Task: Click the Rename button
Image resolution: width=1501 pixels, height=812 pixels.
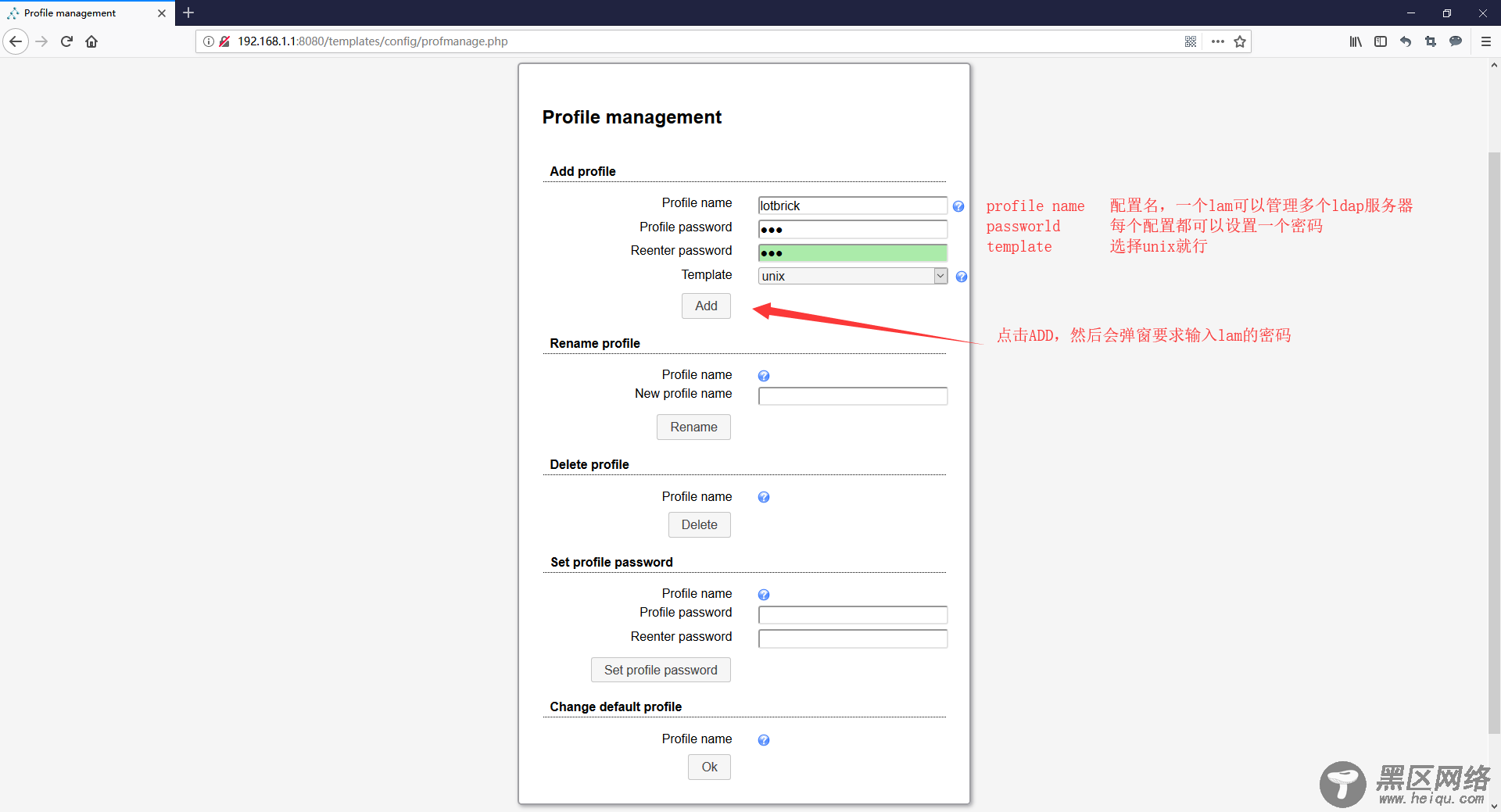Action: coord(693,427)
